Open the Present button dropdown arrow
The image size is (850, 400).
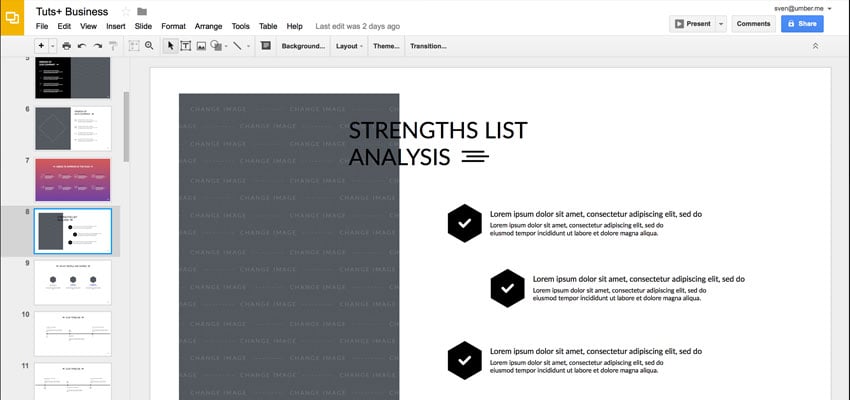pyautogui.click(x=721, y=23)
